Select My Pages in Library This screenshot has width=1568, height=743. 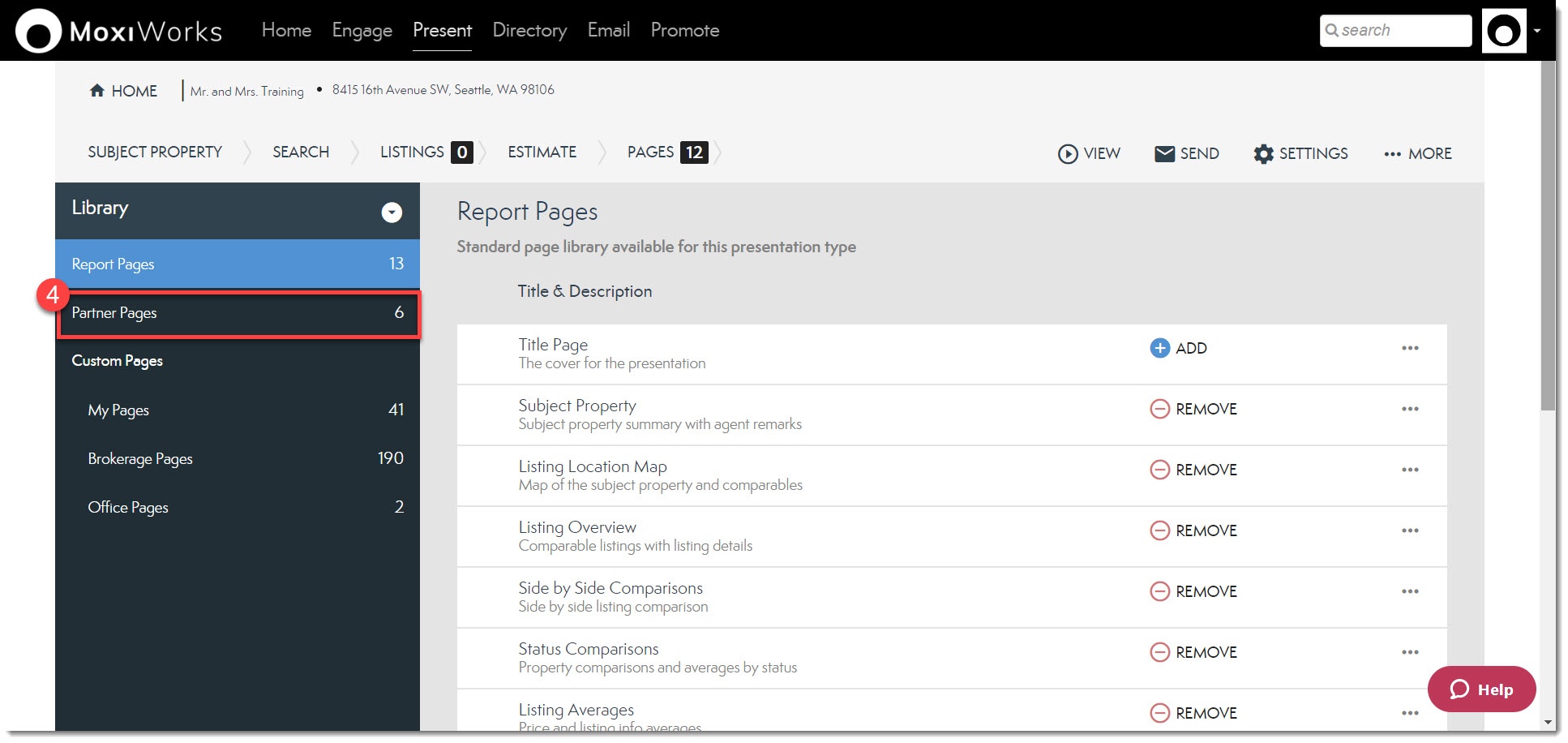point(238,410)
